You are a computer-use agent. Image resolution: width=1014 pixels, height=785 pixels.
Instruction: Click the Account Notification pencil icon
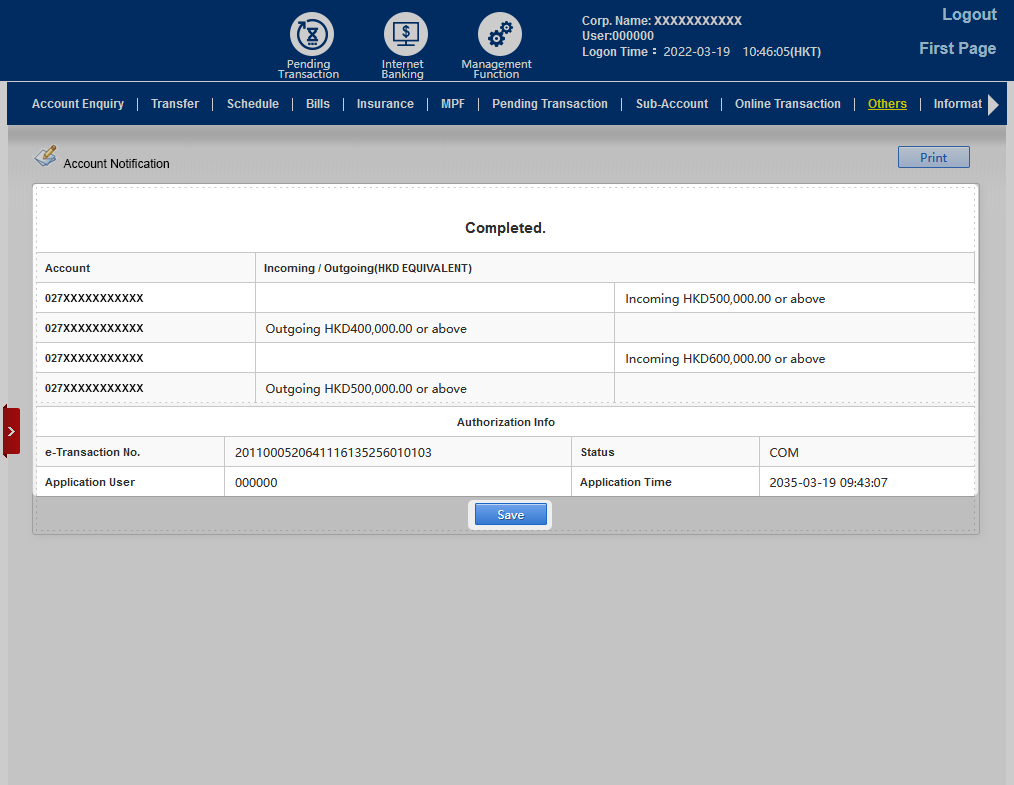tap(46, 156)
